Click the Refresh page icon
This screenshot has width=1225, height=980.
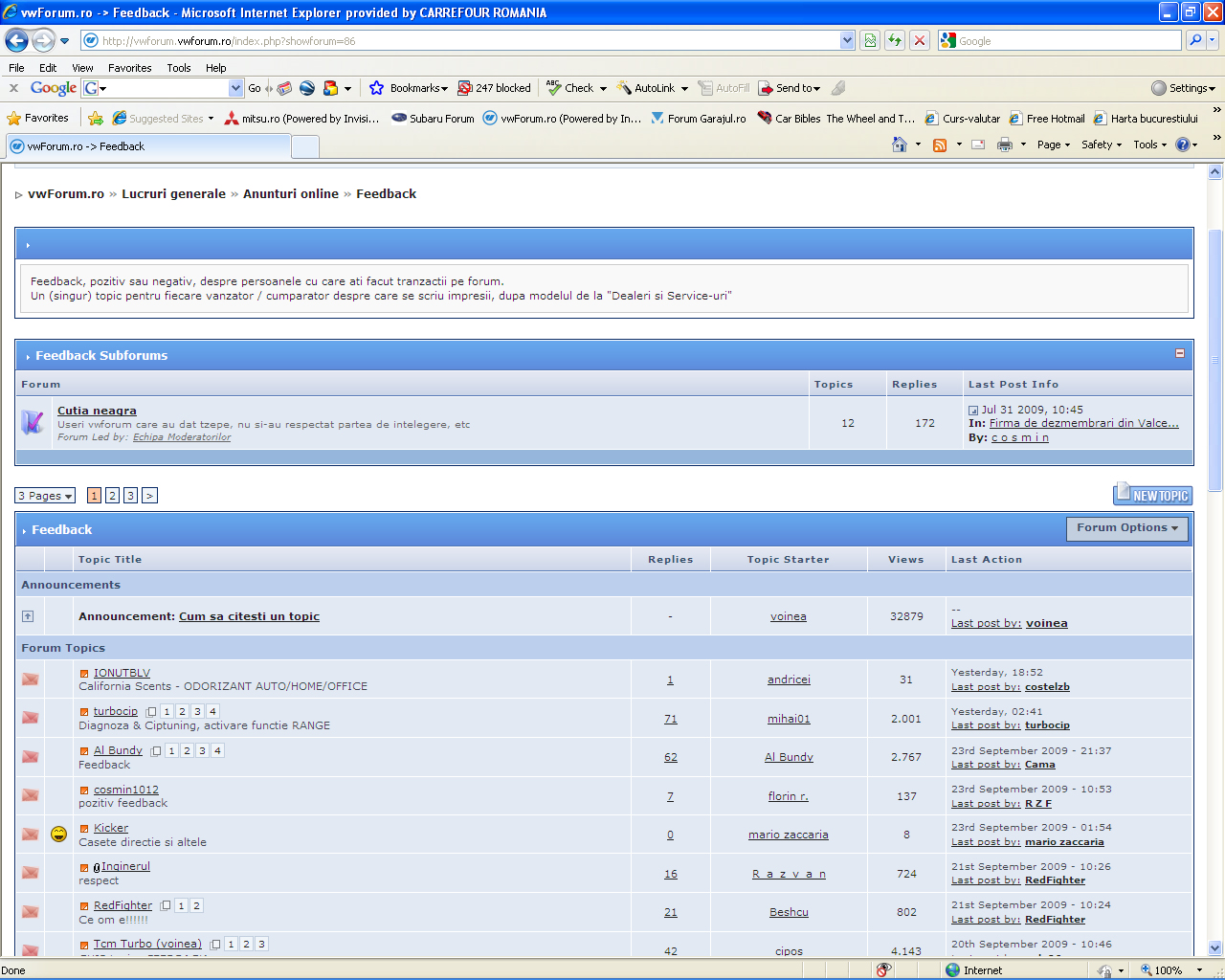[x=895, y=40]
